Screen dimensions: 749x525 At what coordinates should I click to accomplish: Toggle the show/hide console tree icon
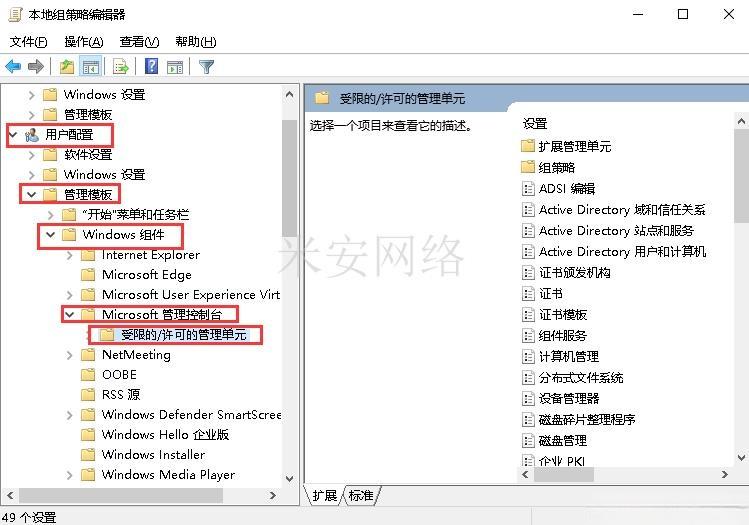(x=90, y=66)
